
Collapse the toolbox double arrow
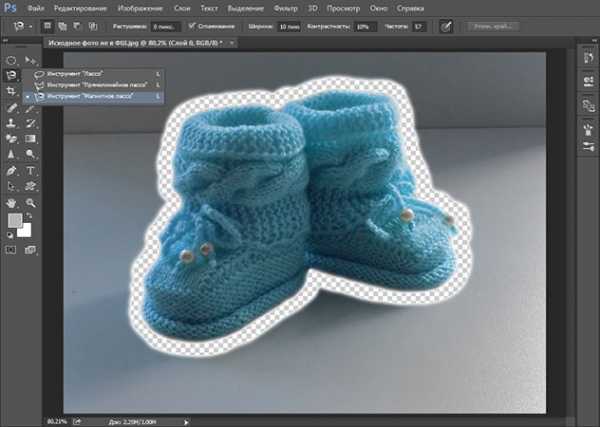point(5,40)
